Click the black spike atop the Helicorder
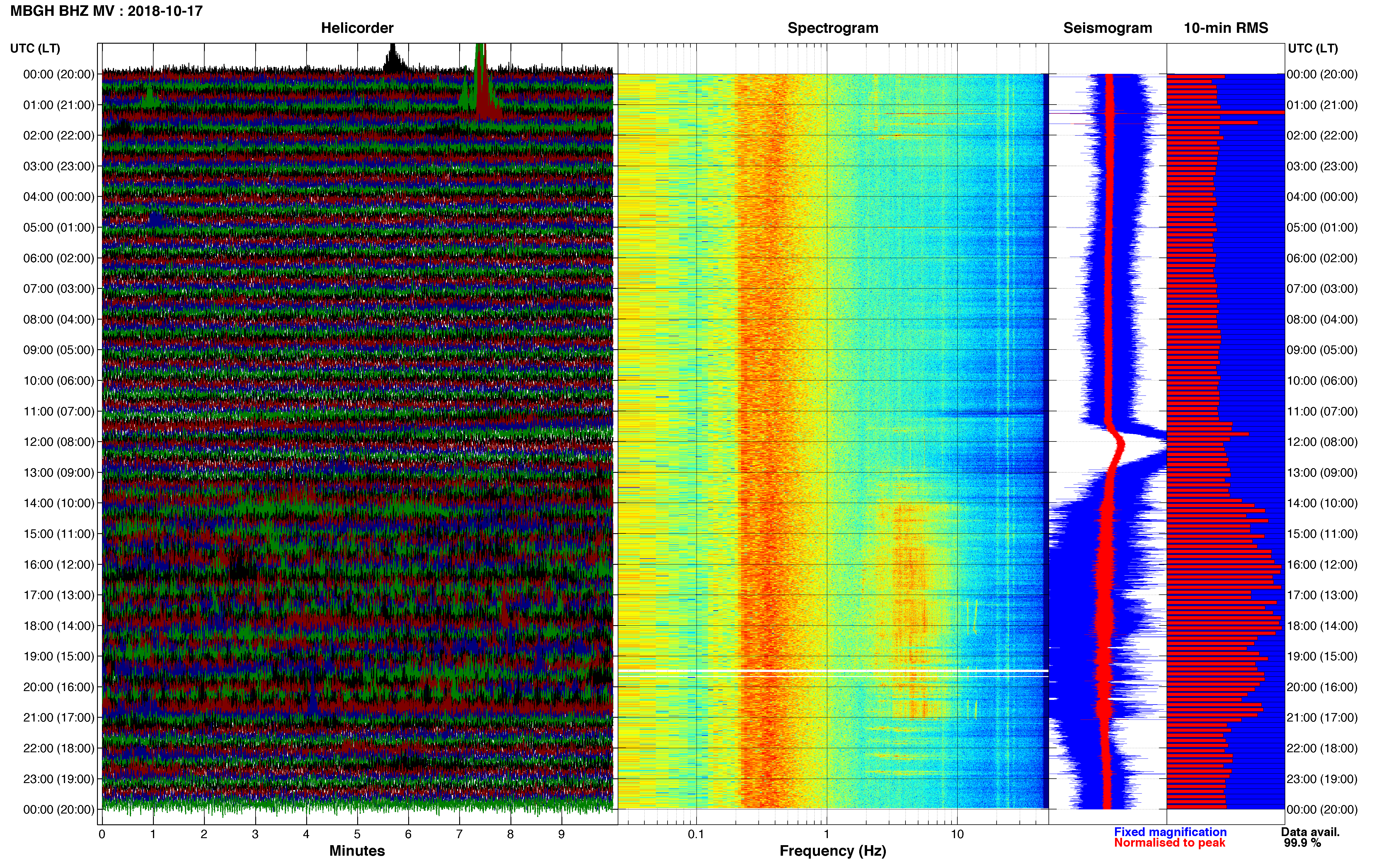1389x868 pixels. pos(393,59)
